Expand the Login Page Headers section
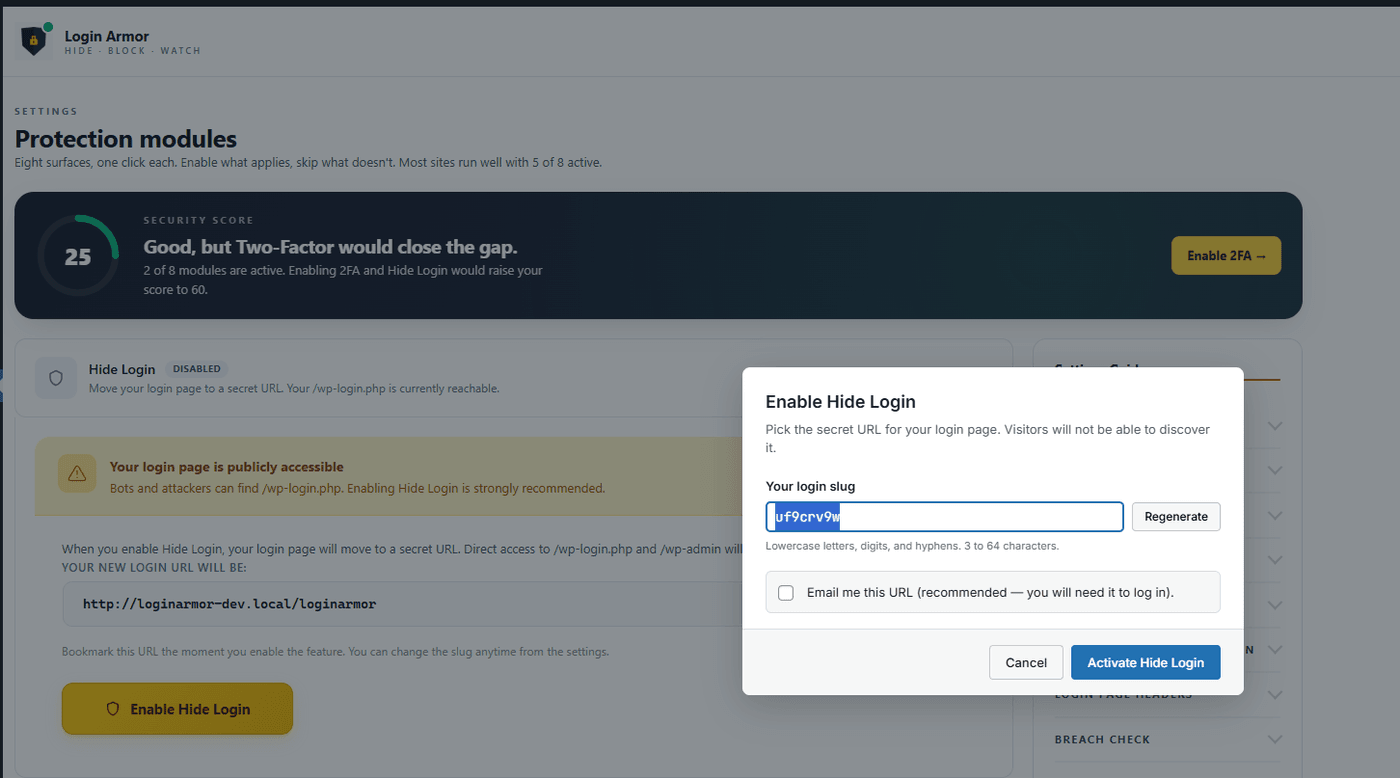This screenshot has width=1400, height=778. coord(1276,694)
